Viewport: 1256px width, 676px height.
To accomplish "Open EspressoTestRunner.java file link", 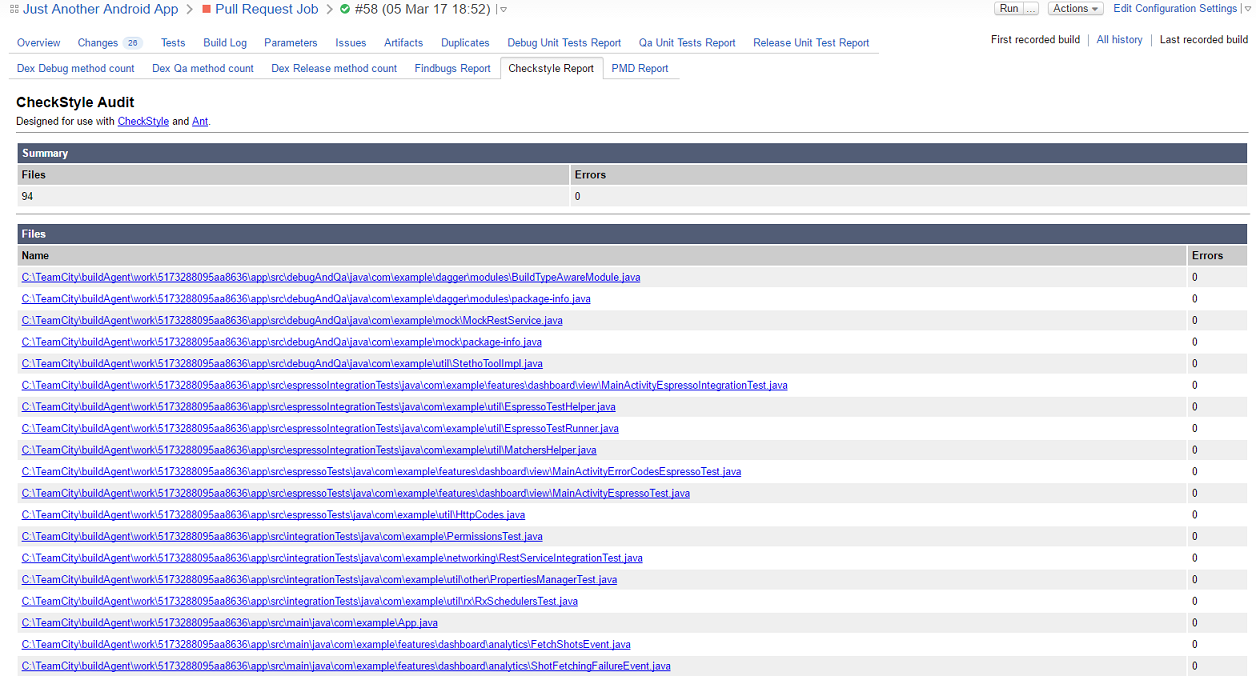I will click(320, 428).
